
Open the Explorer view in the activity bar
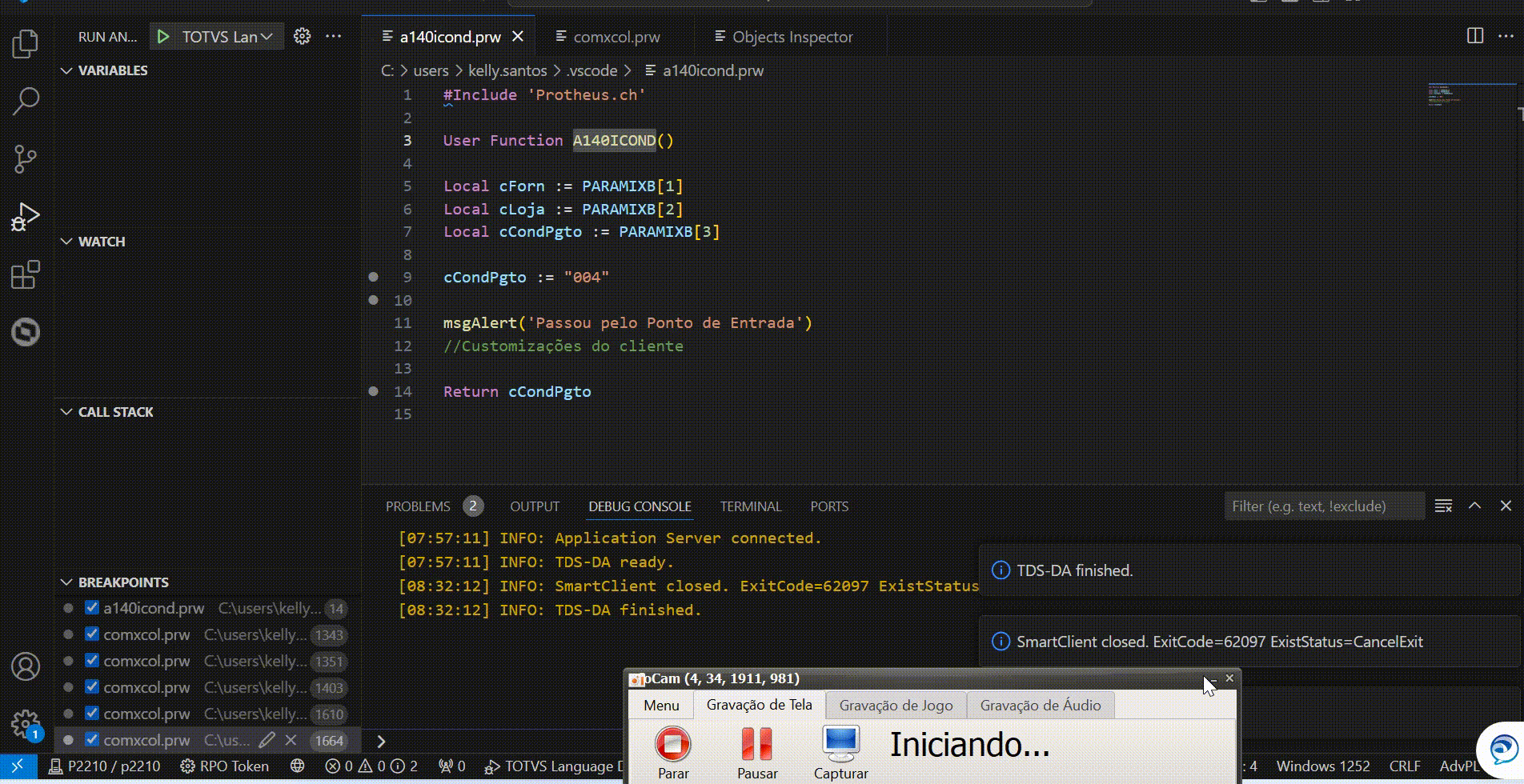coord(26,43)
